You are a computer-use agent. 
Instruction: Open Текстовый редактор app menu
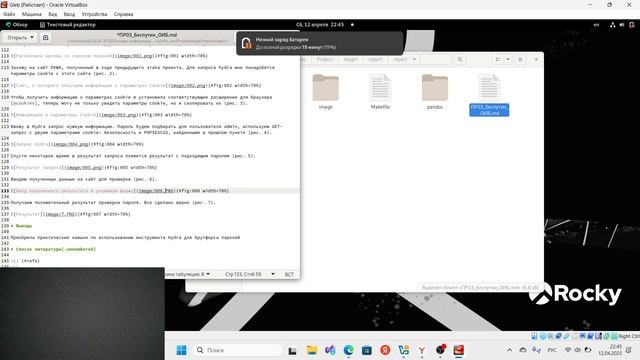68,25
